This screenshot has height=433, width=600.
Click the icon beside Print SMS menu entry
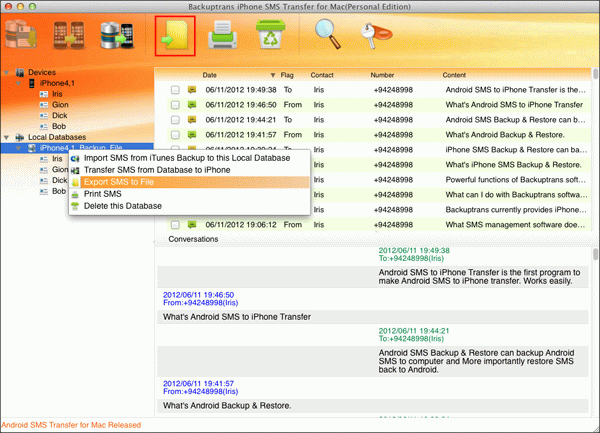75,194
